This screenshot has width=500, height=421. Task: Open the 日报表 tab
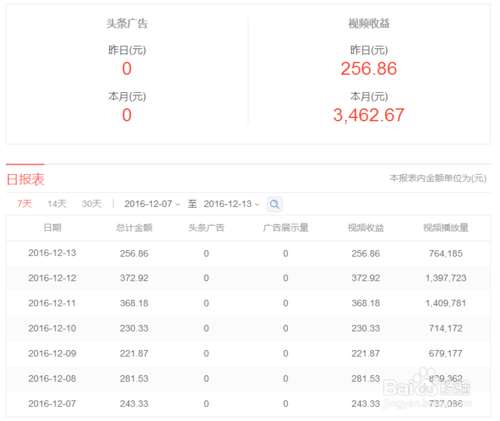click(x=26, y=179)
